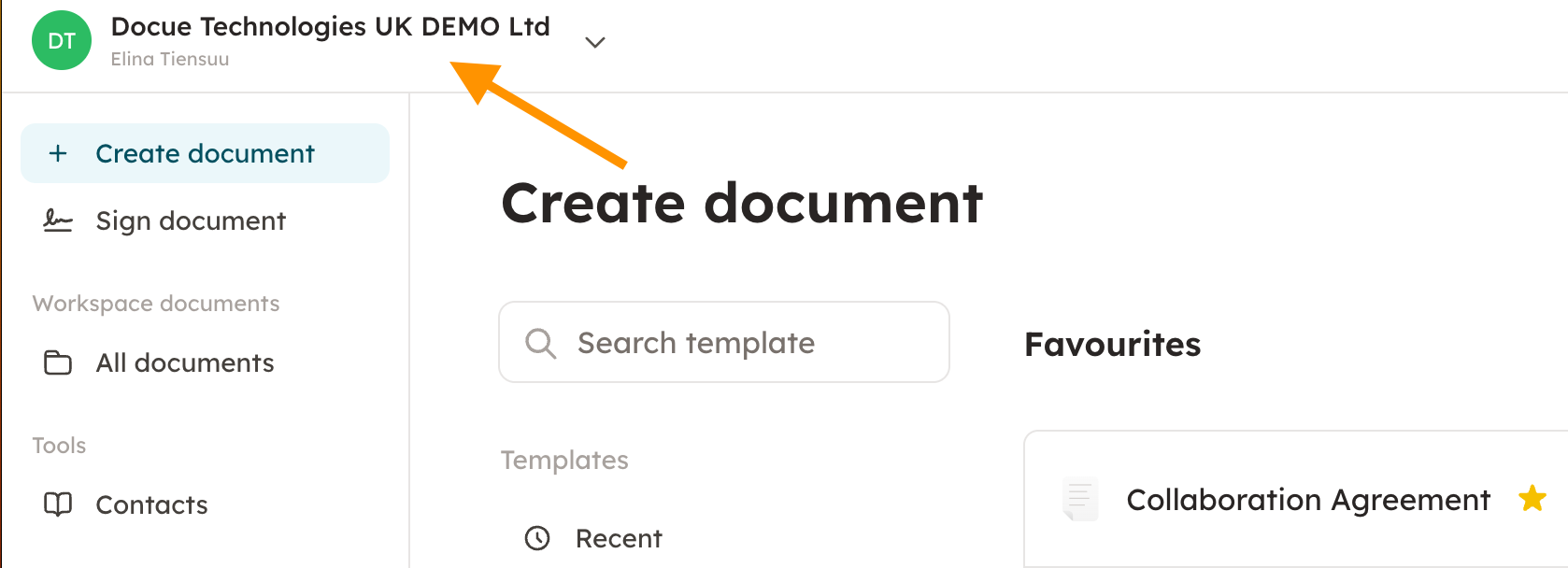1568x568 pixels.
Task: Click the Docue Technologies UK DEMO Ltd name
Action: (330, 26)
